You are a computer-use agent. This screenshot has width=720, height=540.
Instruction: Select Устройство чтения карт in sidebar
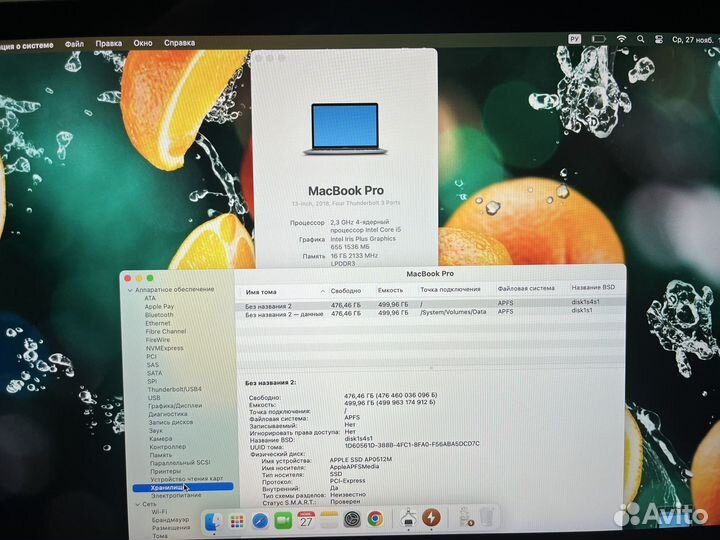tap(187, 479)
